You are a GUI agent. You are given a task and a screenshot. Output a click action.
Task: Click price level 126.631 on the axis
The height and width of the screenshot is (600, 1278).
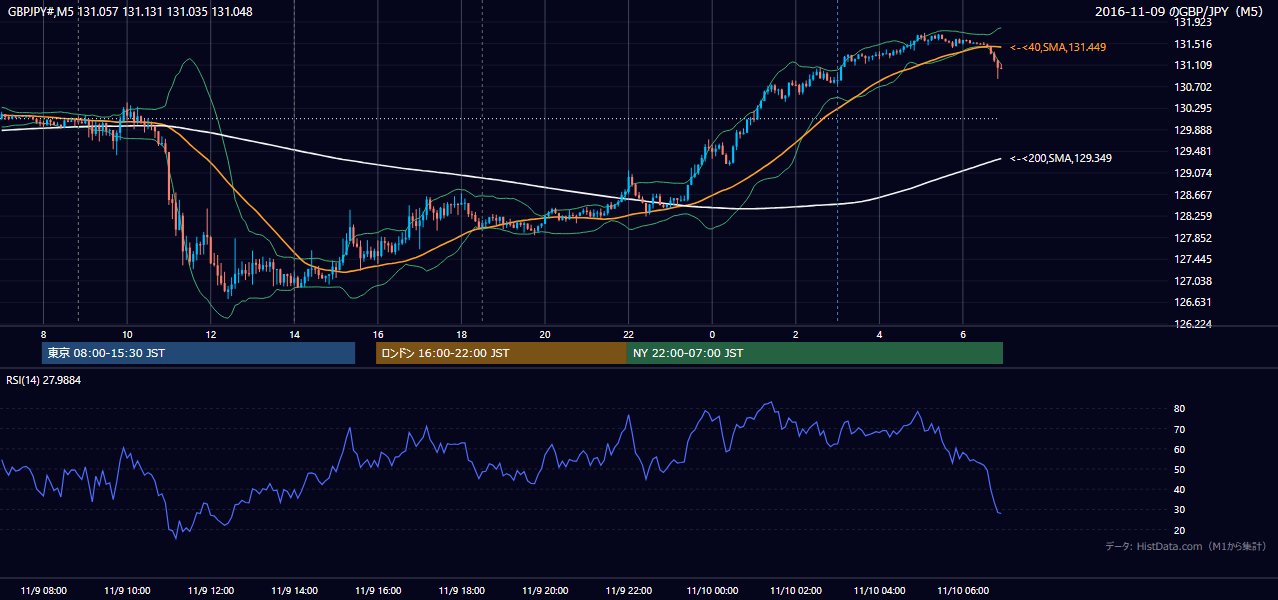1193,302
